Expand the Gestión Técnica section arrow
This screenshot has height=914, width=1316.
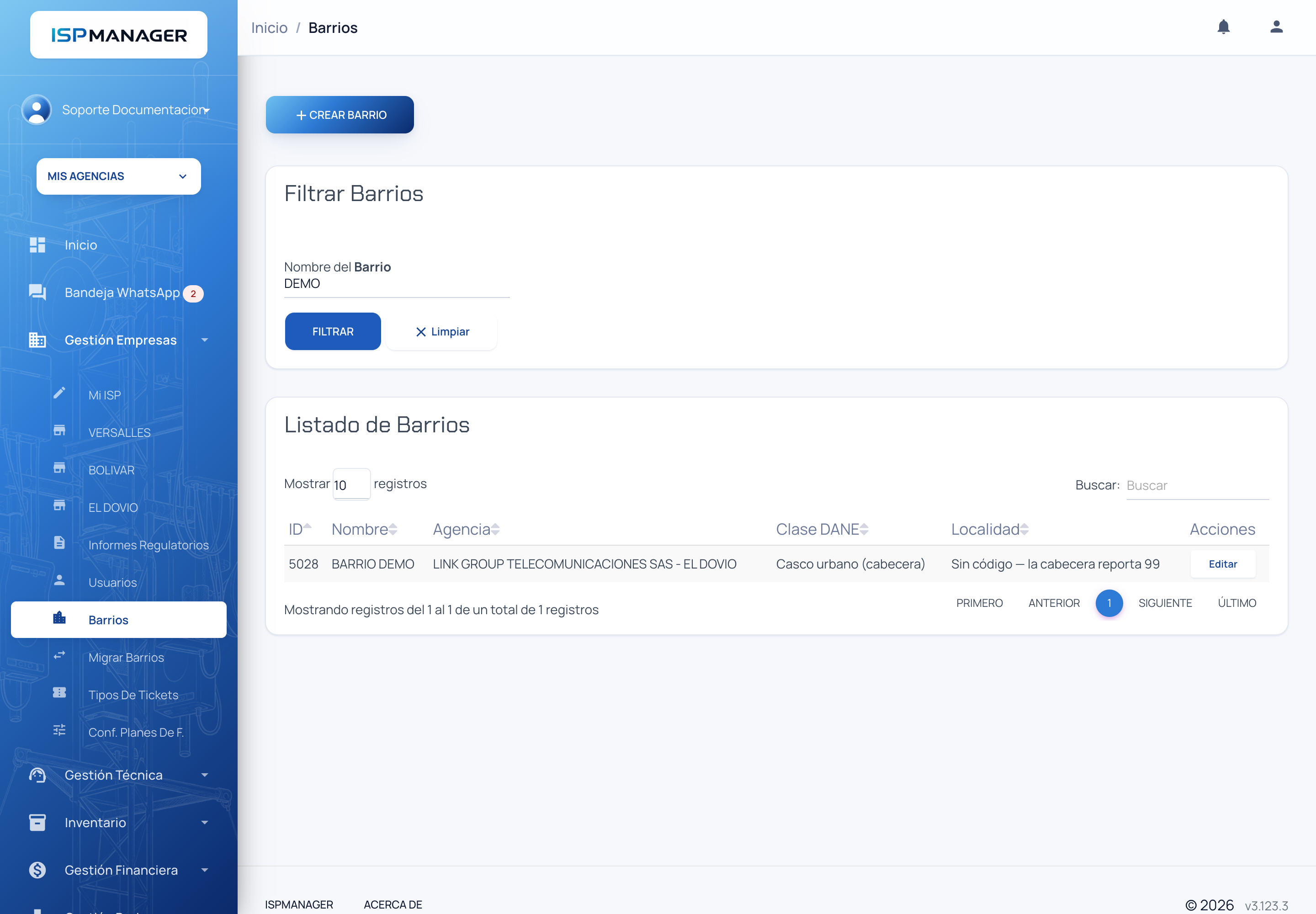click(204, 776)
